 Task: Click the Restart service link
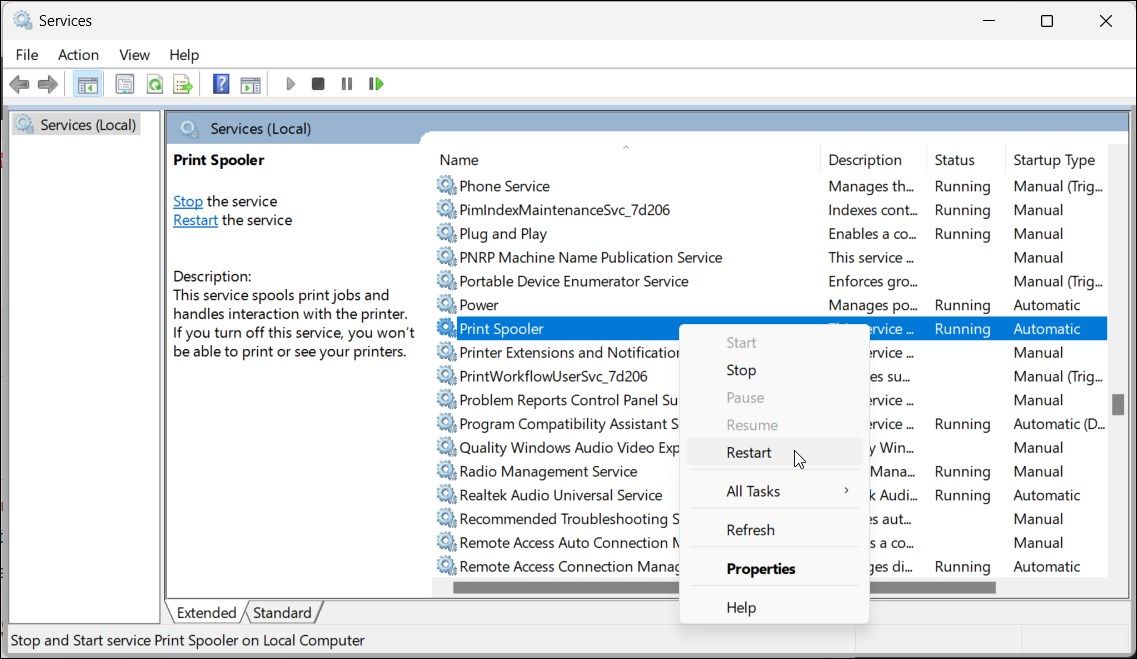[x=195, y=220]
